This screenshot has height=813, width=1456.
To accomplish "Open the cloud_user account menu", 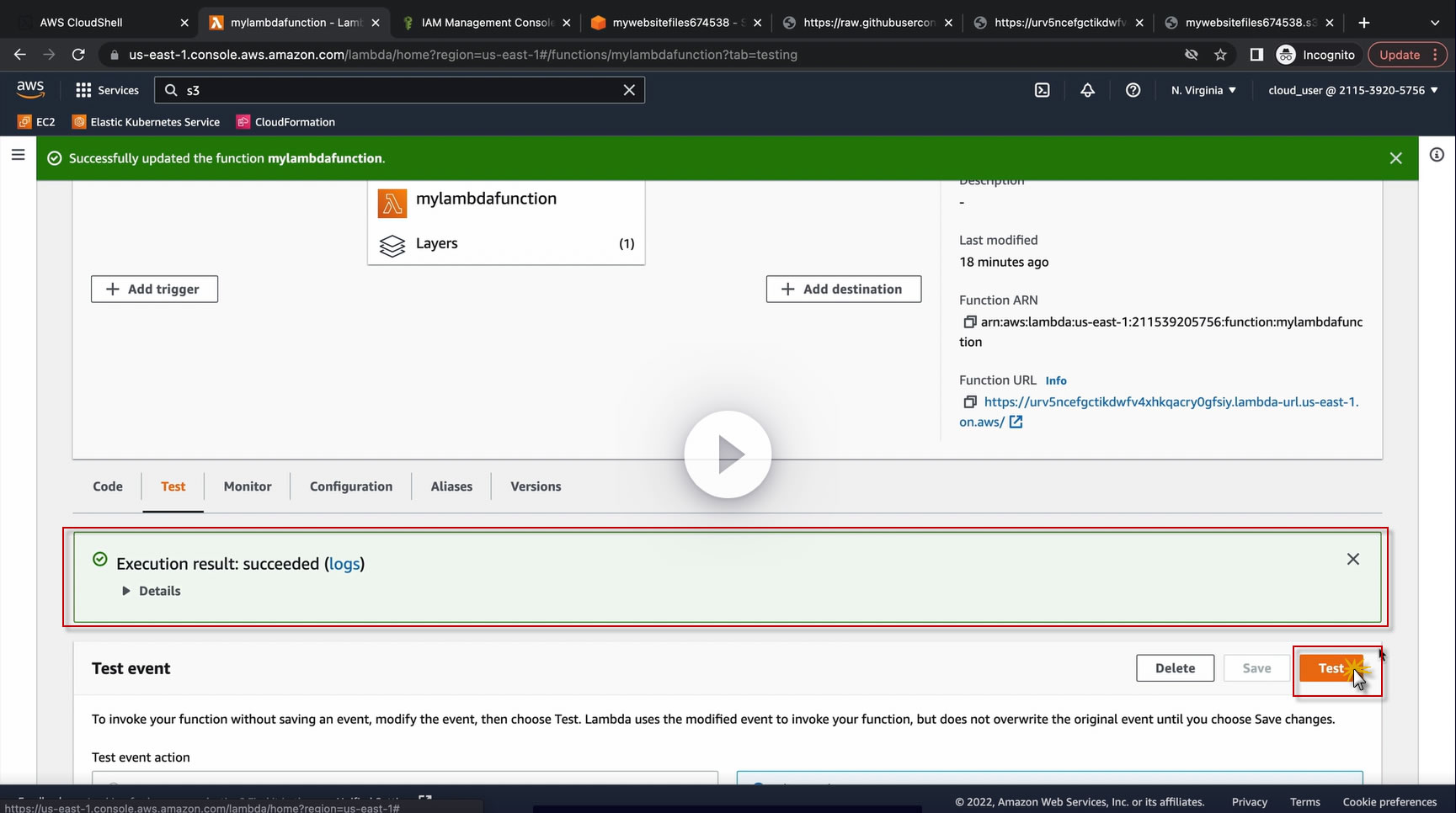I will pyautogui.click(x=1353, y=90).
